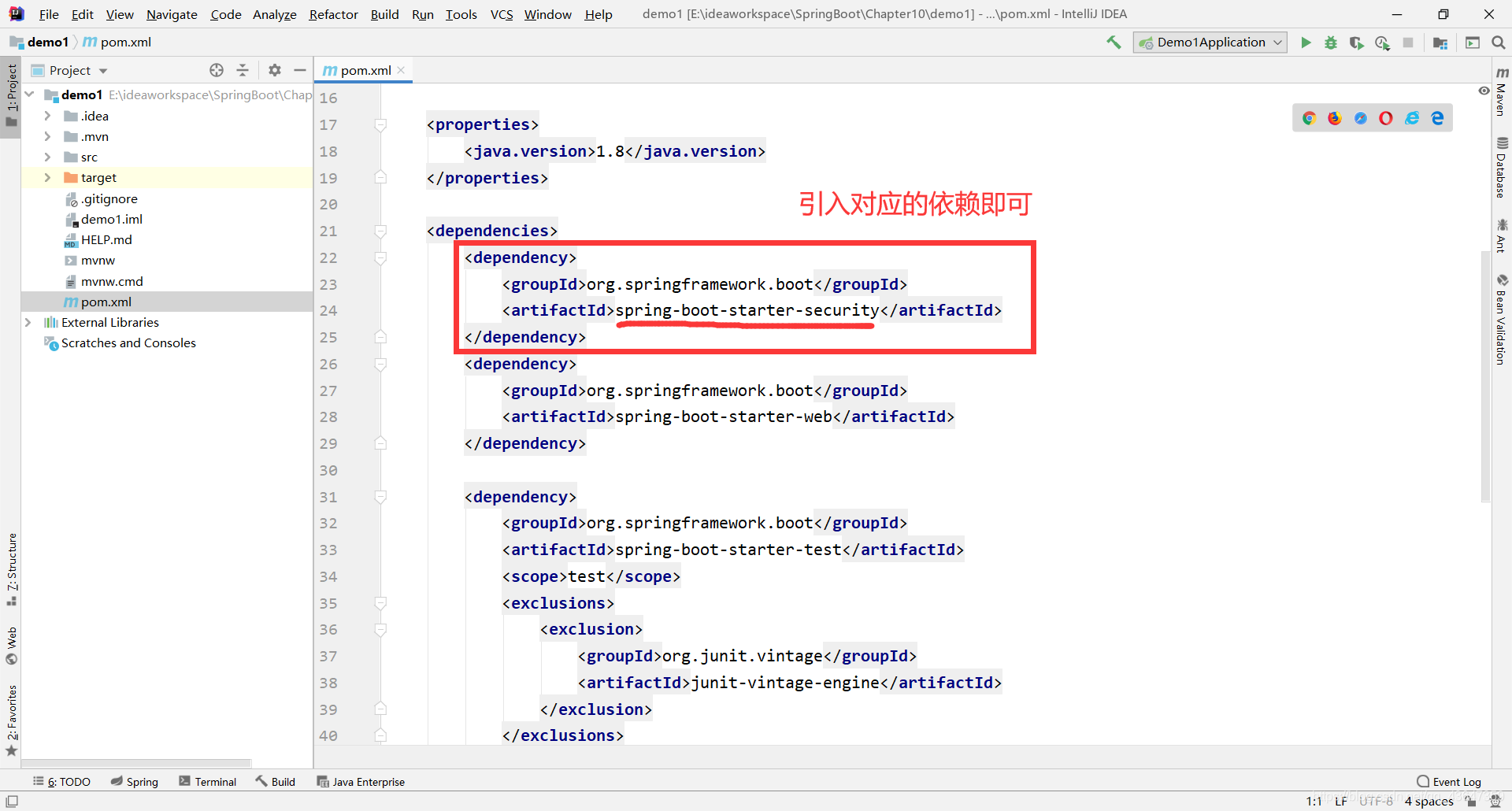Click the Build project hammer icon
This screenshot has height=811, width=1512.
click(x=1114, y=43)
